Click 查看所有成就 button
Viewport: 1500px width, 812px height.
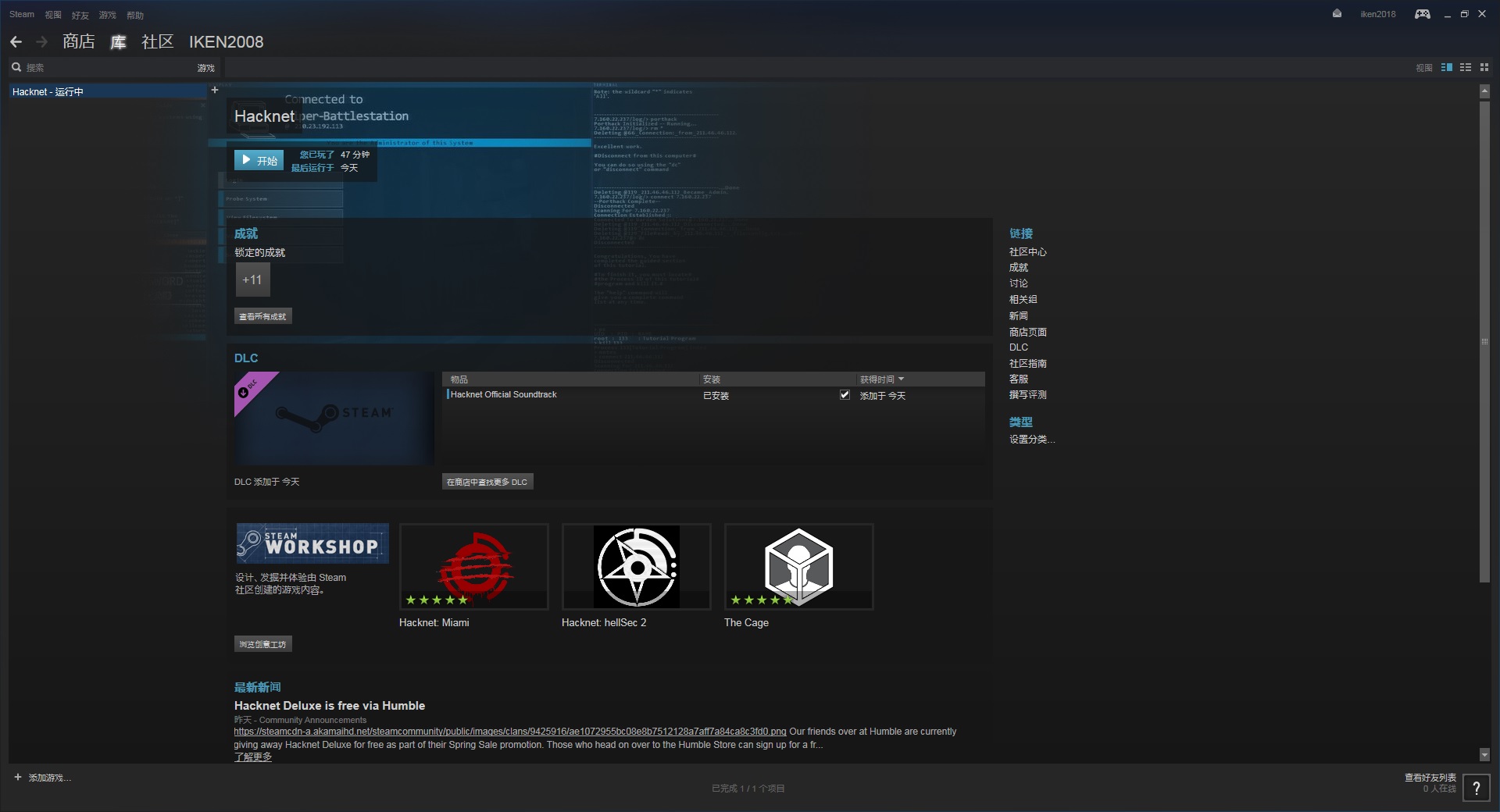coord(263,316)
